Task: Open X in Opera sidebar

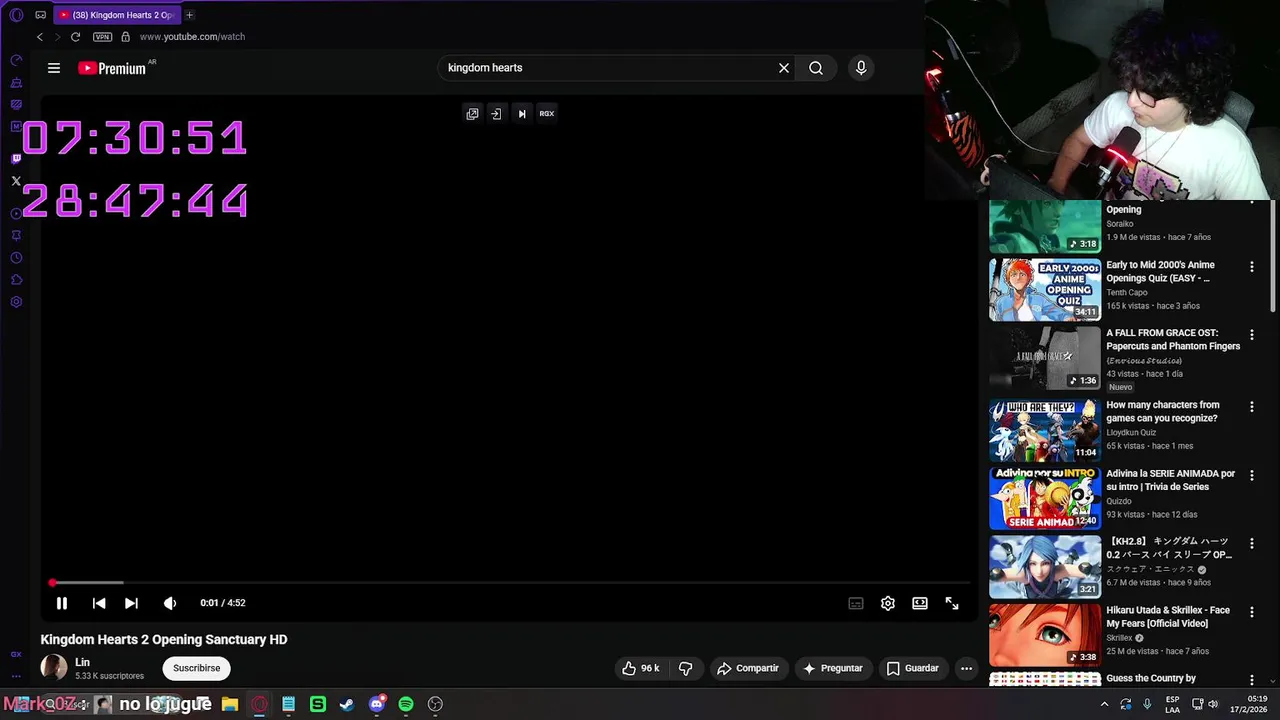Action: (x=16, y=181)
